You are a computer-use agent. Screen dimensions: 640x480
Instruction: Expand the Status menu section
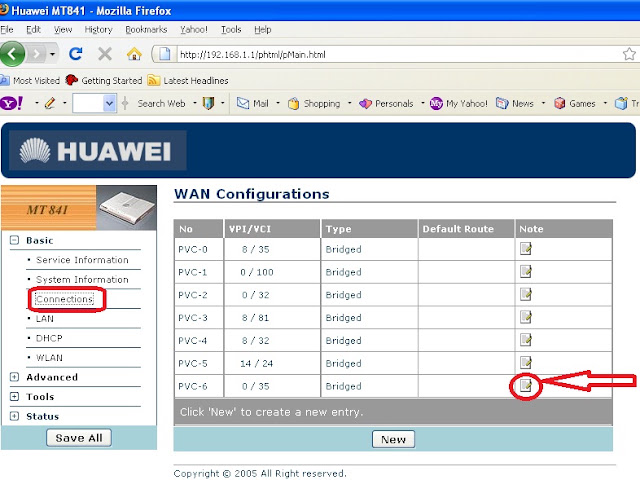click(x=14, y=416)
